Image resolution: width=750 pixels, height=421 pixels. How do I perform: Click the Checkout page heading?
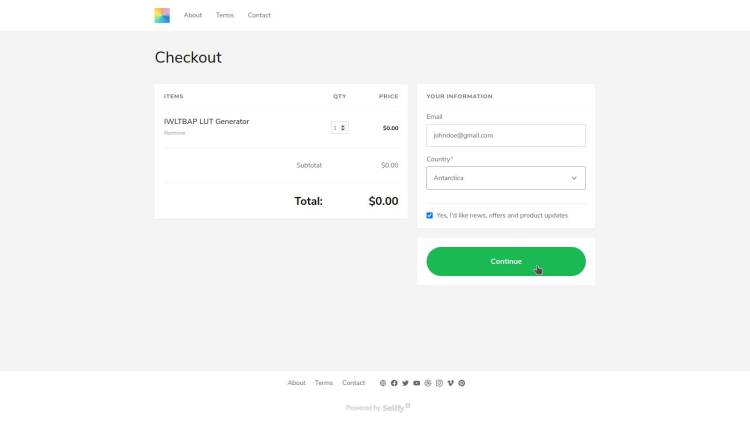pos(188,57)
